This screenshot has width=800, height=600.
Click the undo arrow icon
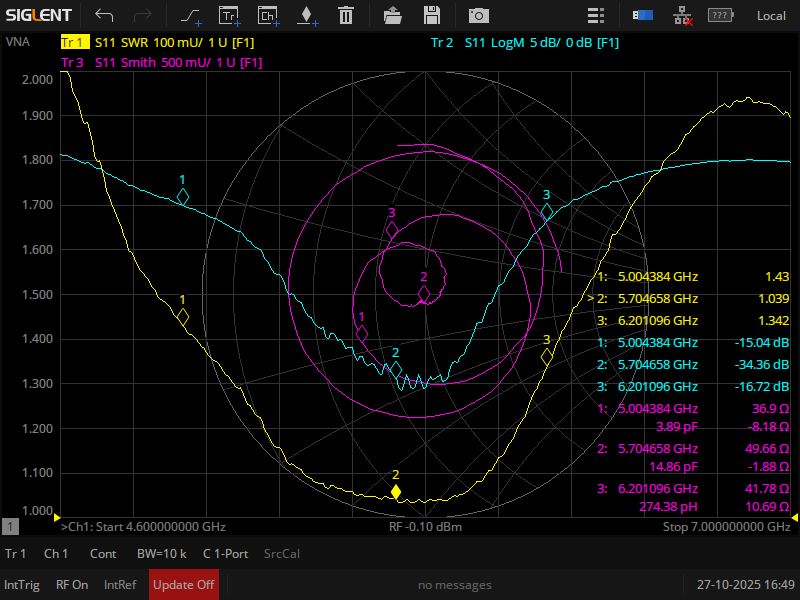[x=104, y=15]
